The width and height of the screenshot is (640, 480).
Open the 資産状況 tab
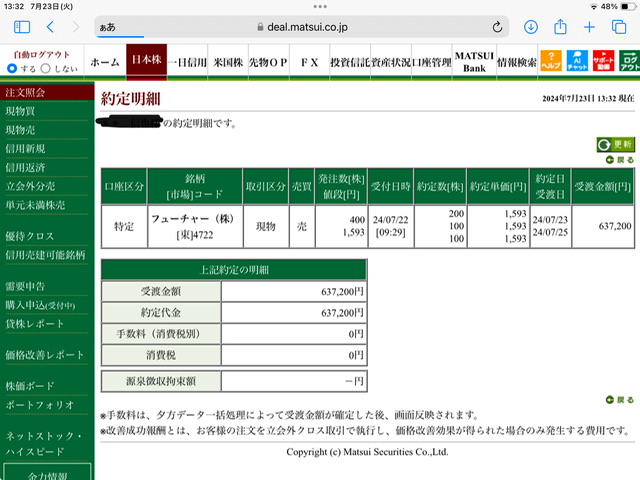pos(391,62)
